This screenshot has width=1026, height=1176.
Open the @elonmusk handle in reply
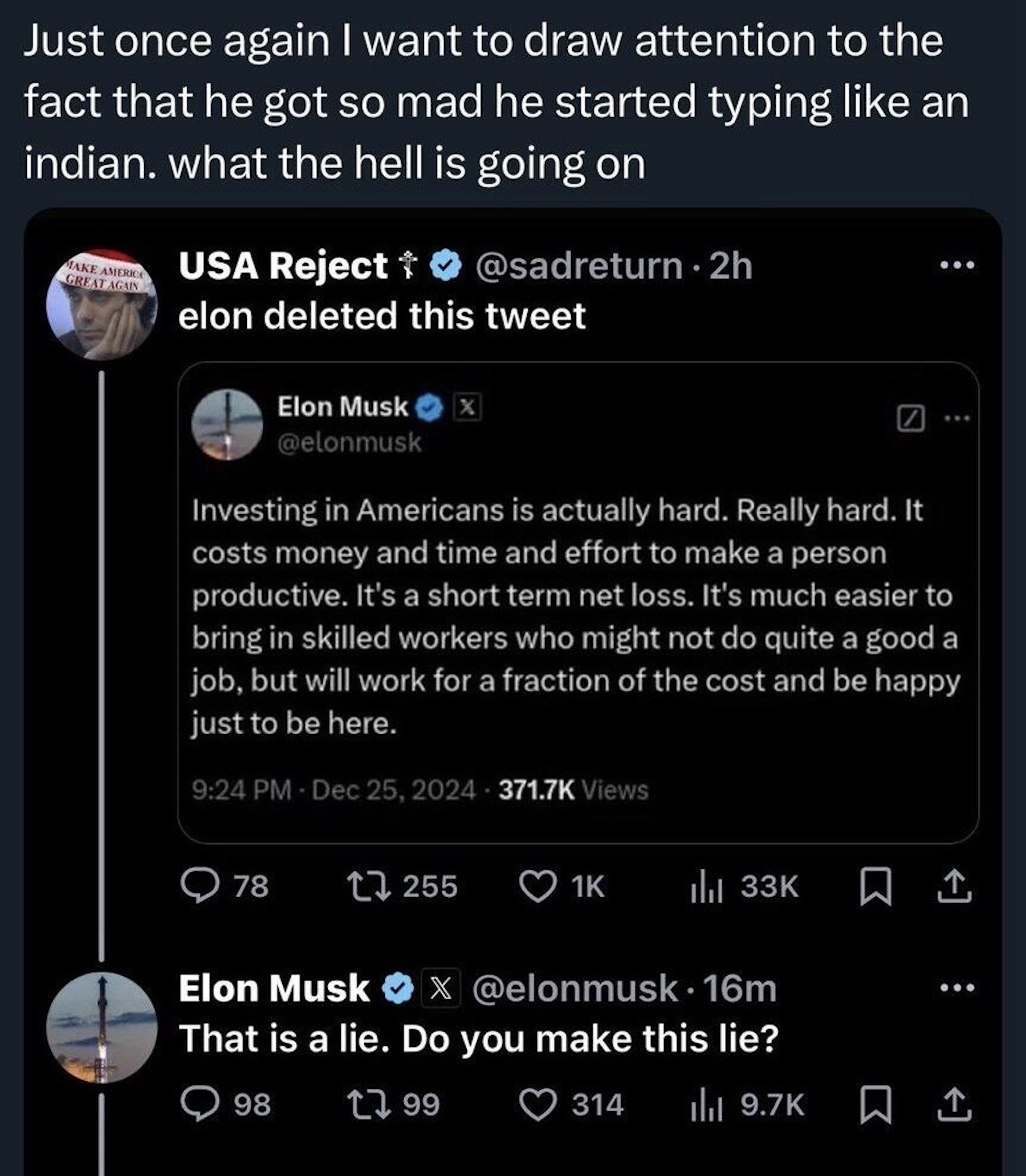574,989
